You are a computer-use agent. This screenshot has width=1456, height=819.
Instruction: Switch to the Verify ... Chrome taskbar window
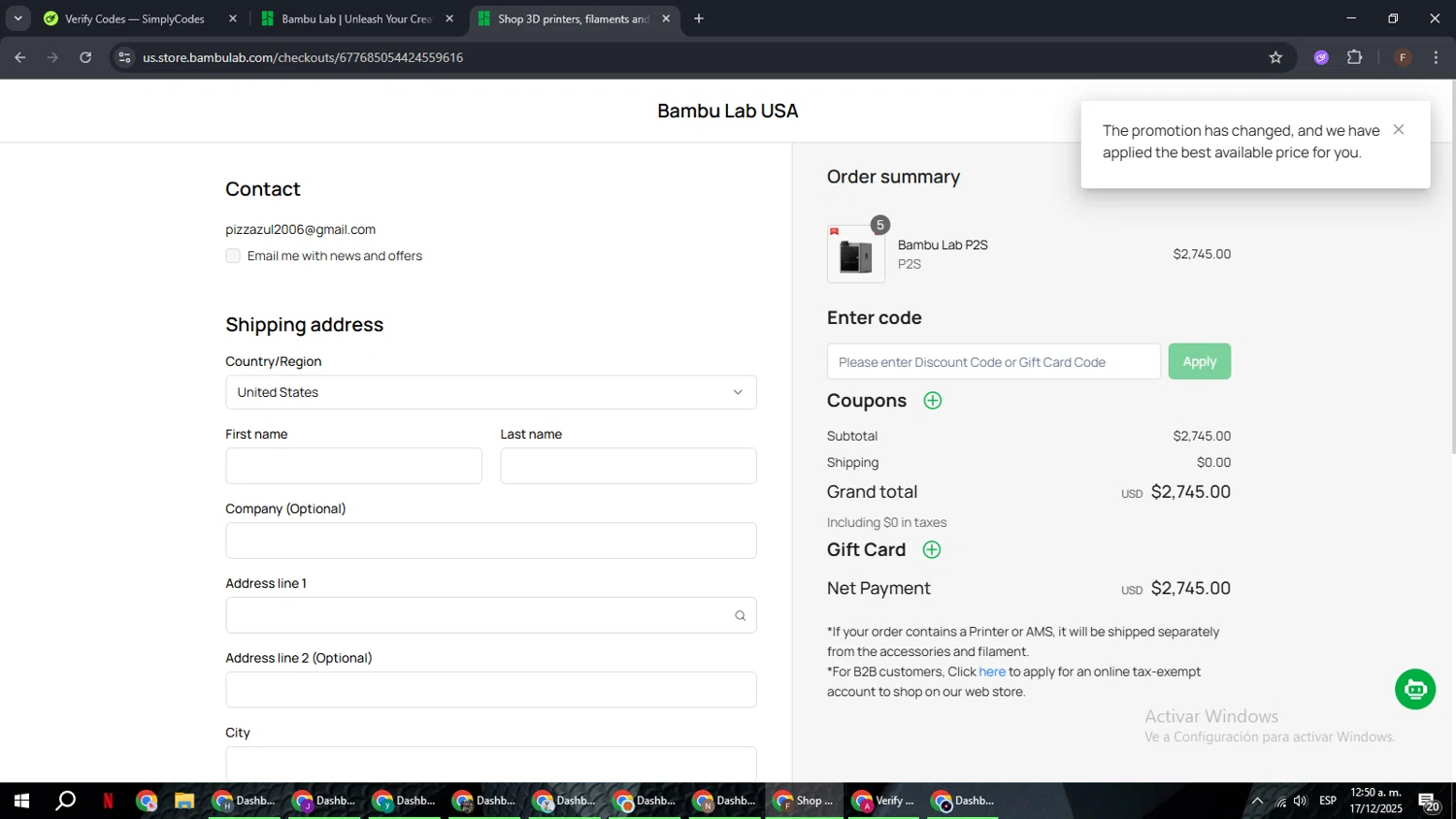[883, 801]
